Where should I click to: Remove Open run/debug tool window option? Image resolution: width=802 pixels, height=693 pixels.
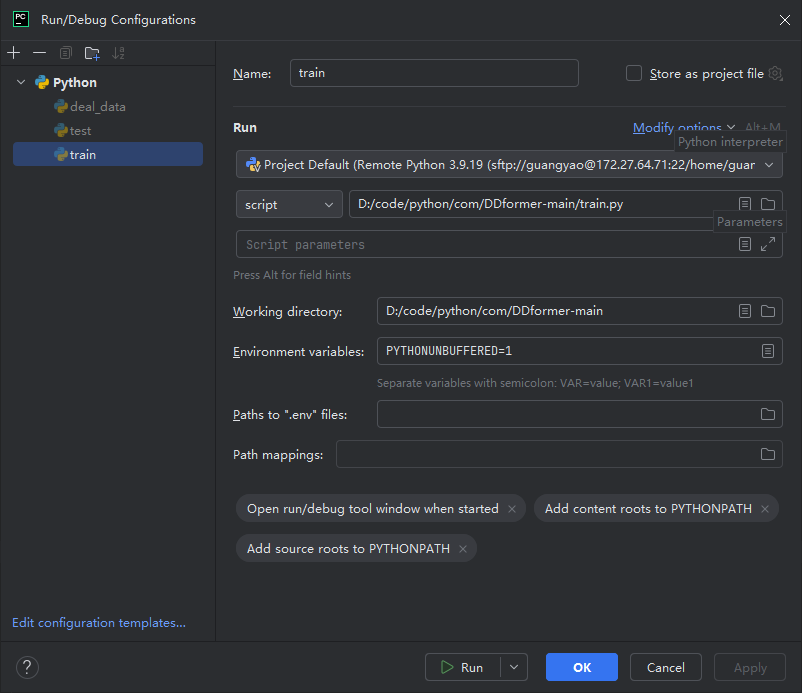[x=512, y=508]
